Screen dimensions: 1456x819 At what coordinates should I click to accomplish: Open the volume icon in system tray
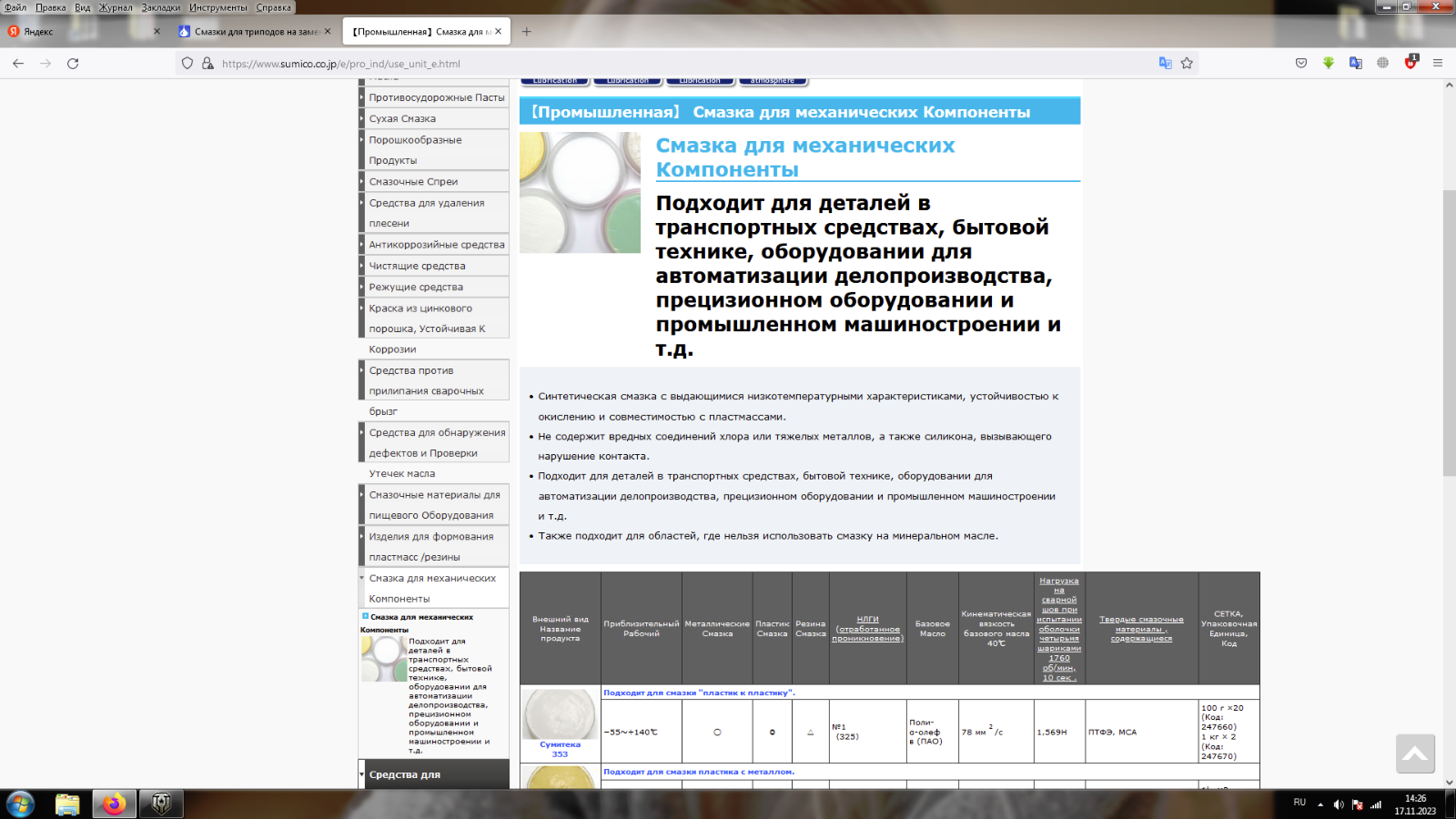[1339, 804]
